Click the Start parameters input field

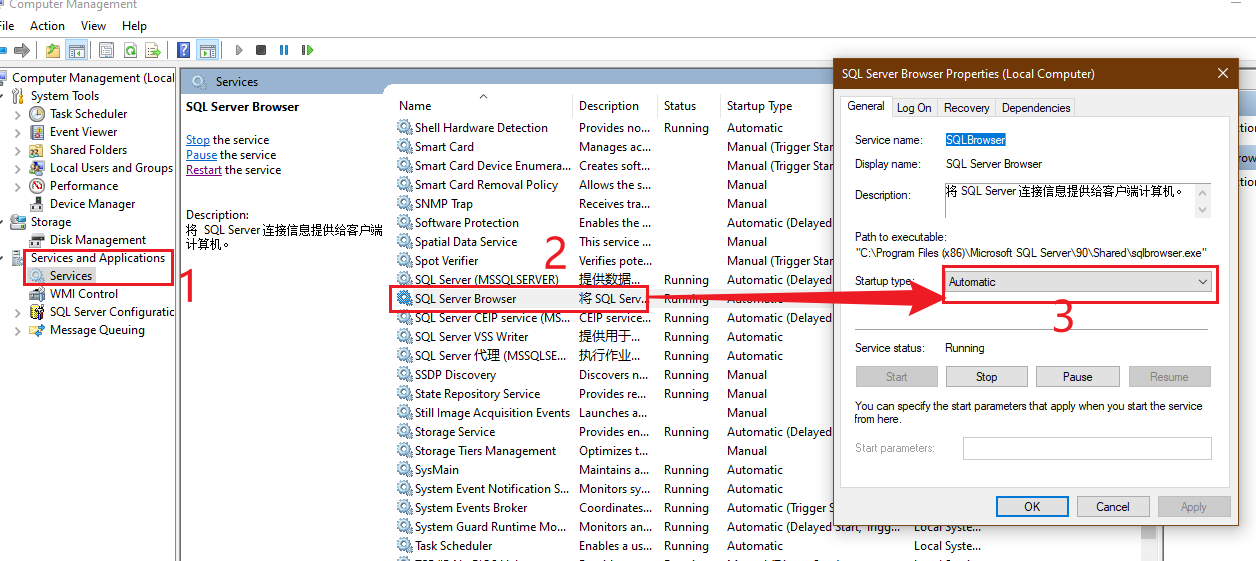pyautogui.click(x=1087, y=448)
